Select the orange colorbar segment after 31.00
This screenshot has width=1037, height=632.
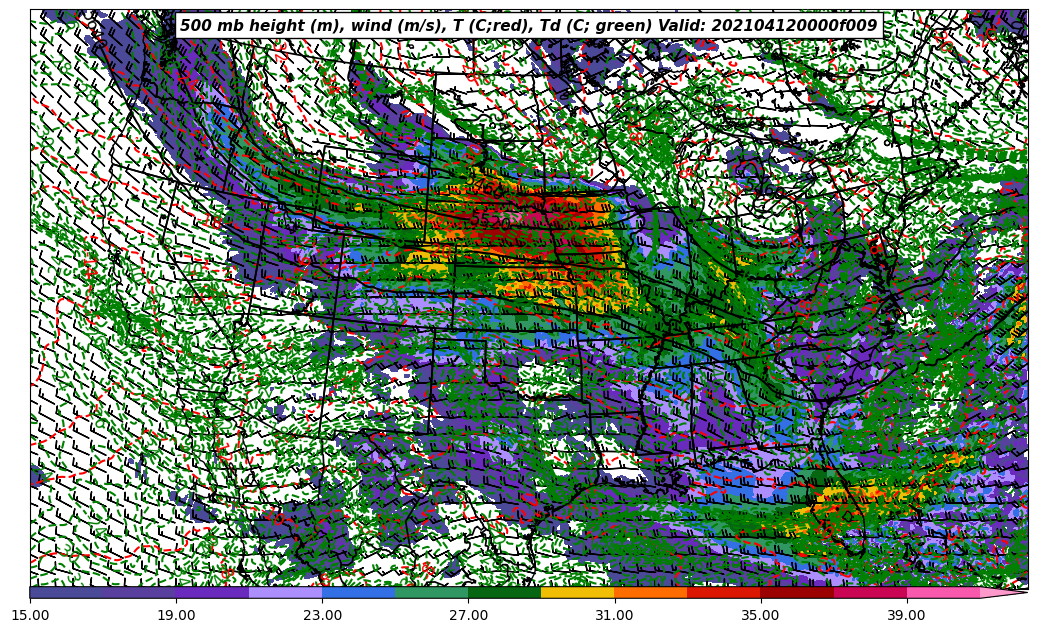[651, 593]
